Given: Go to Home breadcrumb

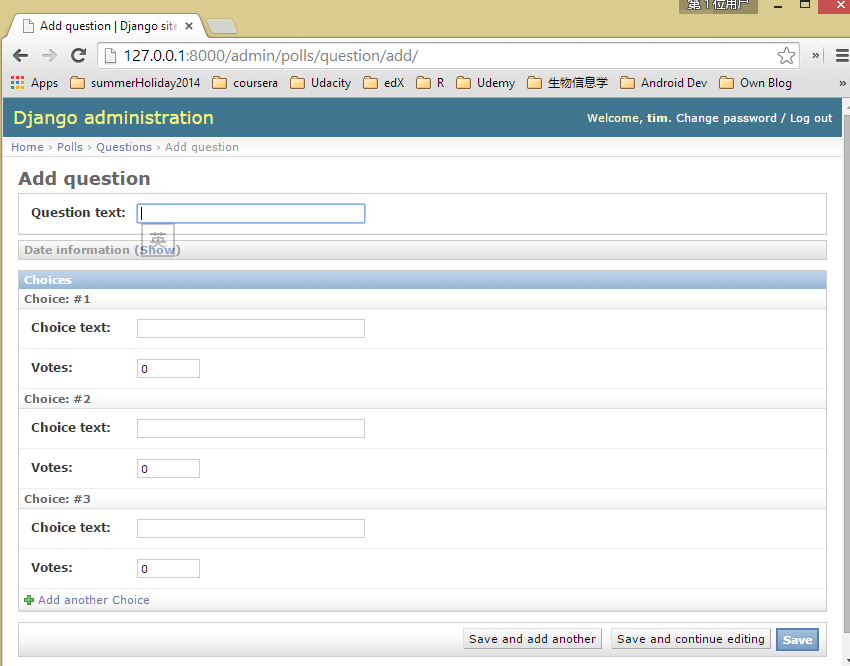Looking at the screenshot, I should pyautogui.click(x=27, y=147).
